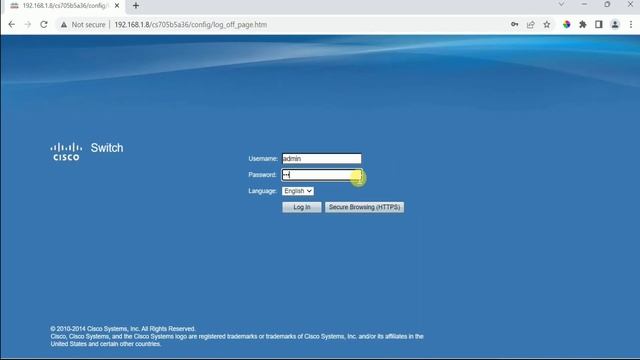Click the Language label
This screenshot has height=360, width=640.
[262, 191]
